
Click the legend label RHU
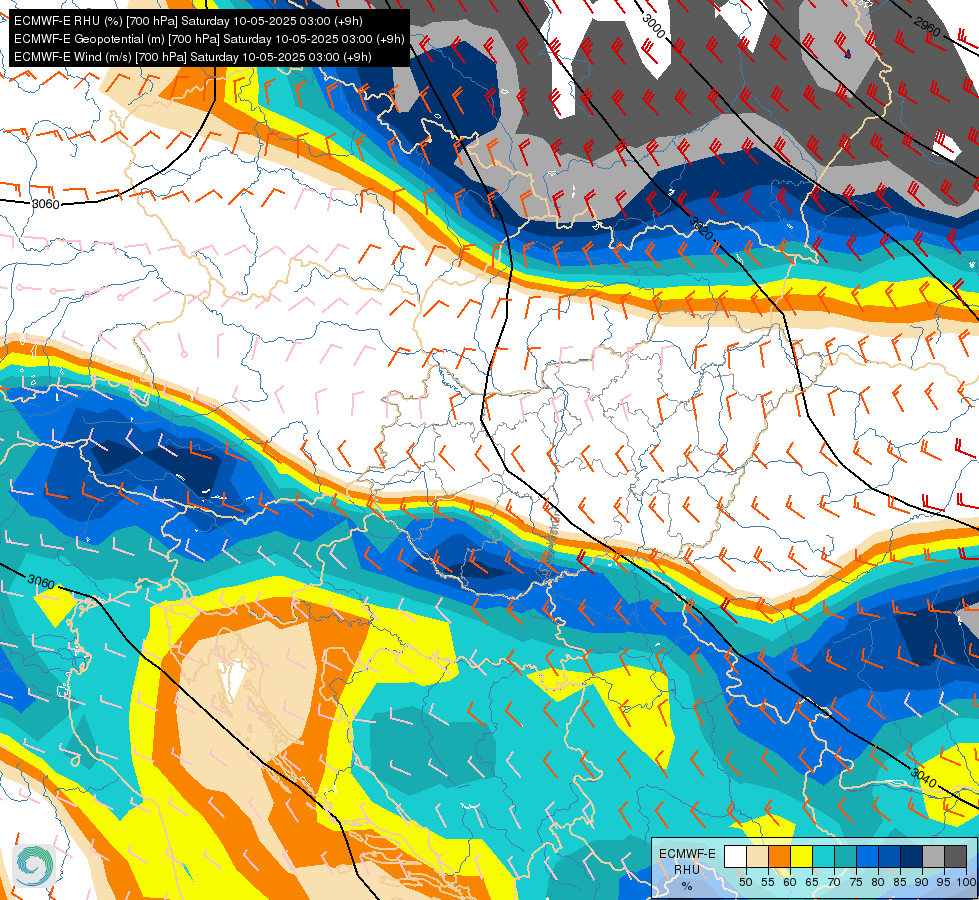click(687, 869)
